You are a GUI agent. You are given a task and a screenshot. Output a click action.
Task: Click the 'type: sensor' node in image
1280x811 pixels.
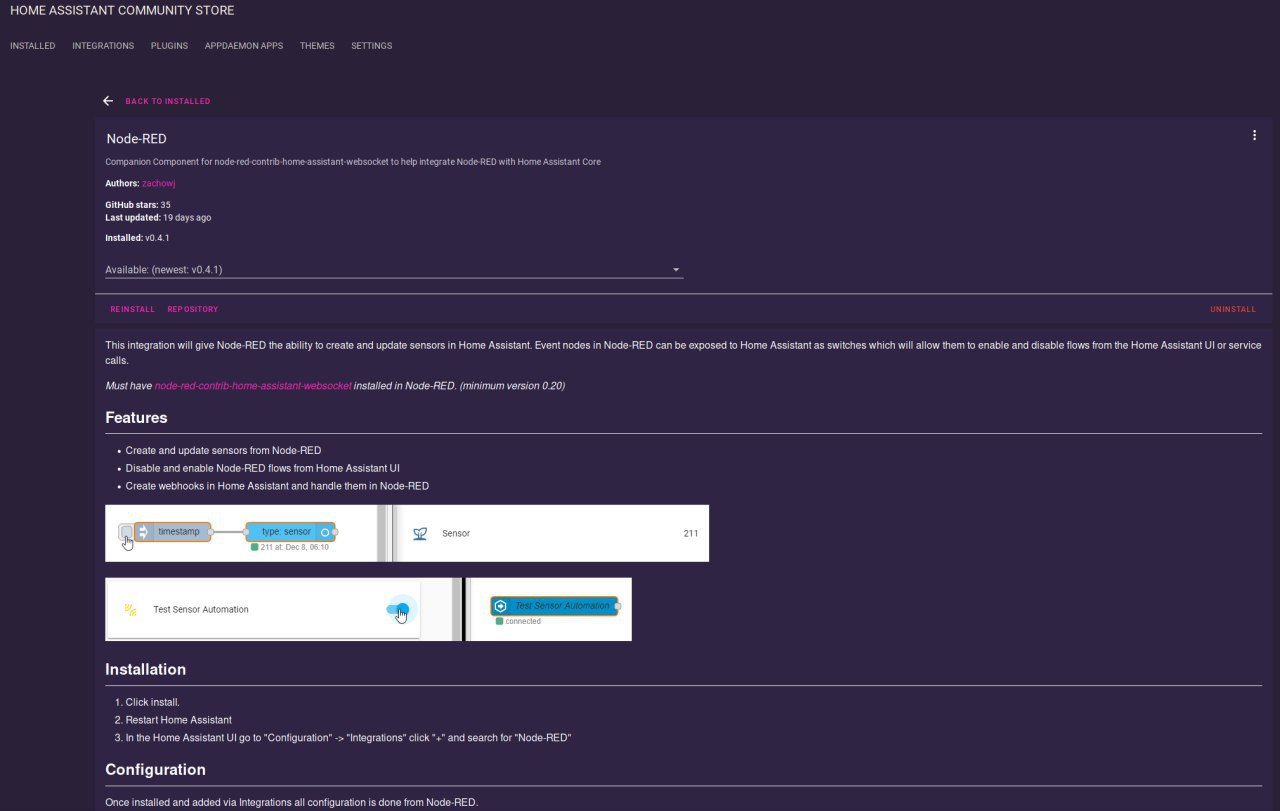point(290,532)
